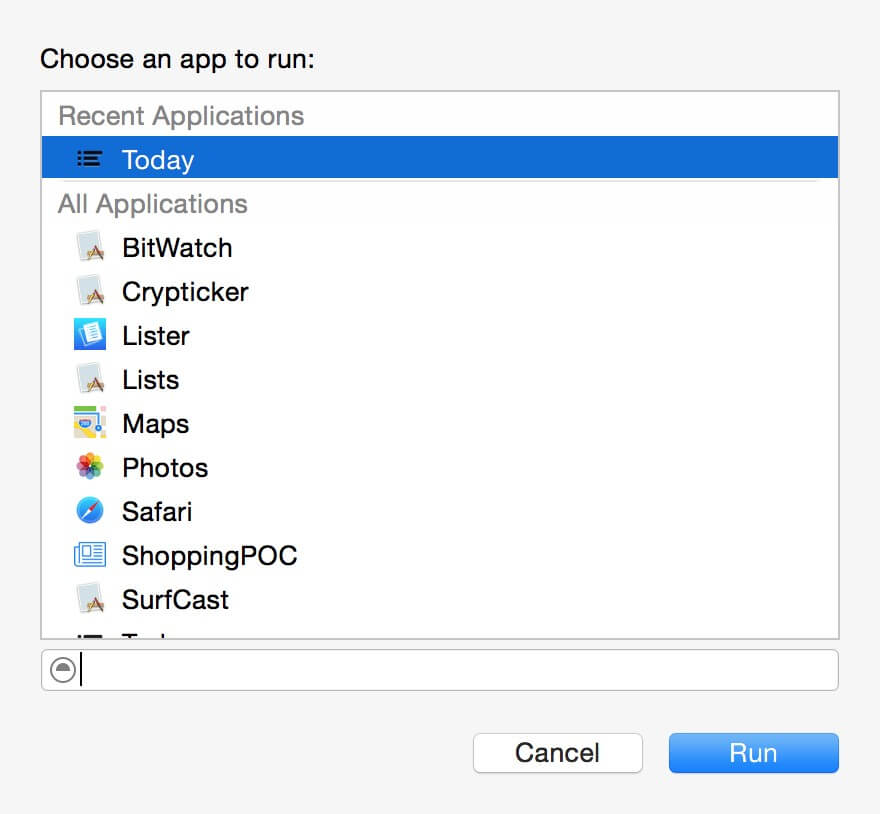Select the ShoppingPOC text entry
Screen dimensions: 880x814
(x=210, y=555)
